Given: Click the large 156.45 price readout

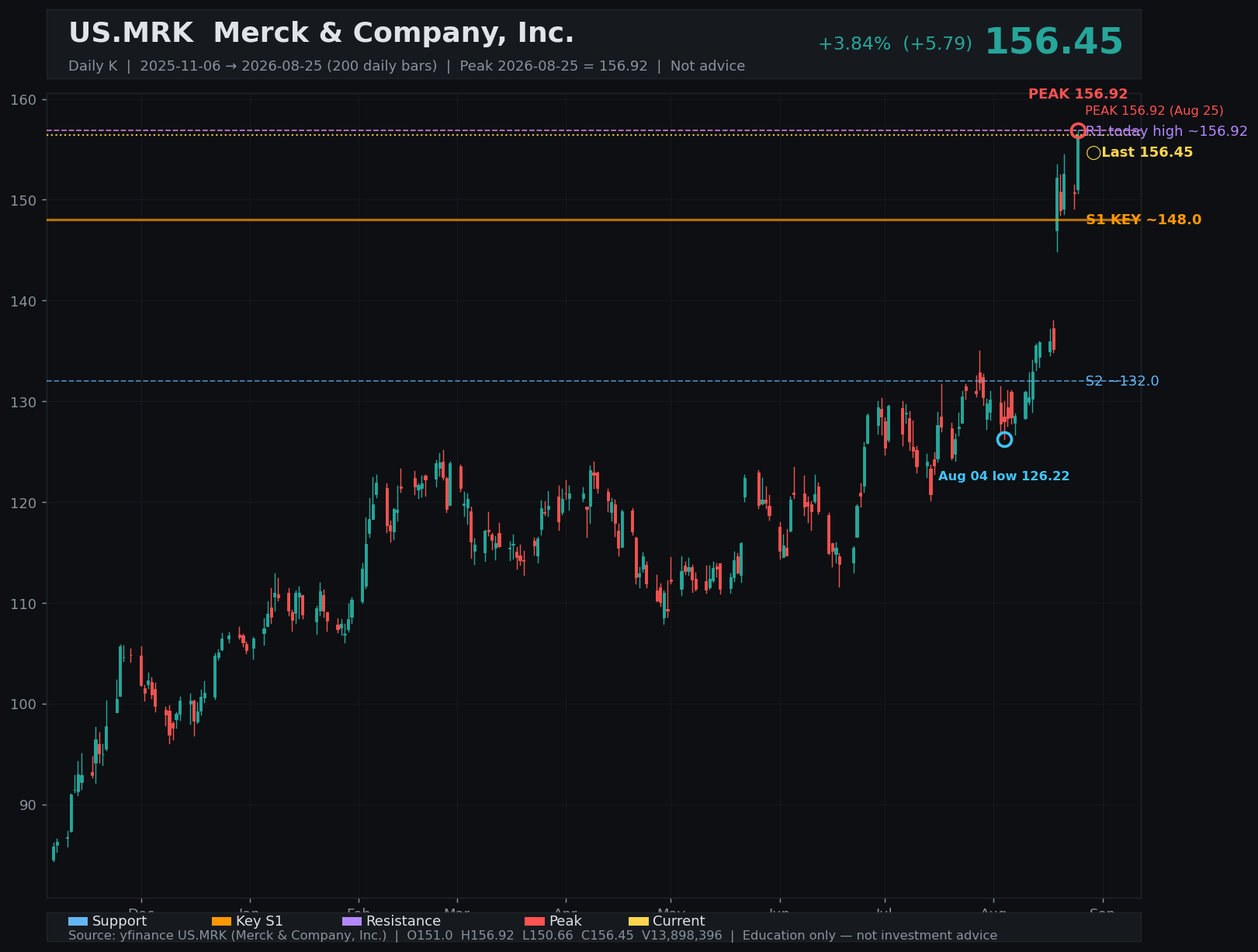Looking at the screenshot, I should pyautogui.click(x=1054, y=42).
